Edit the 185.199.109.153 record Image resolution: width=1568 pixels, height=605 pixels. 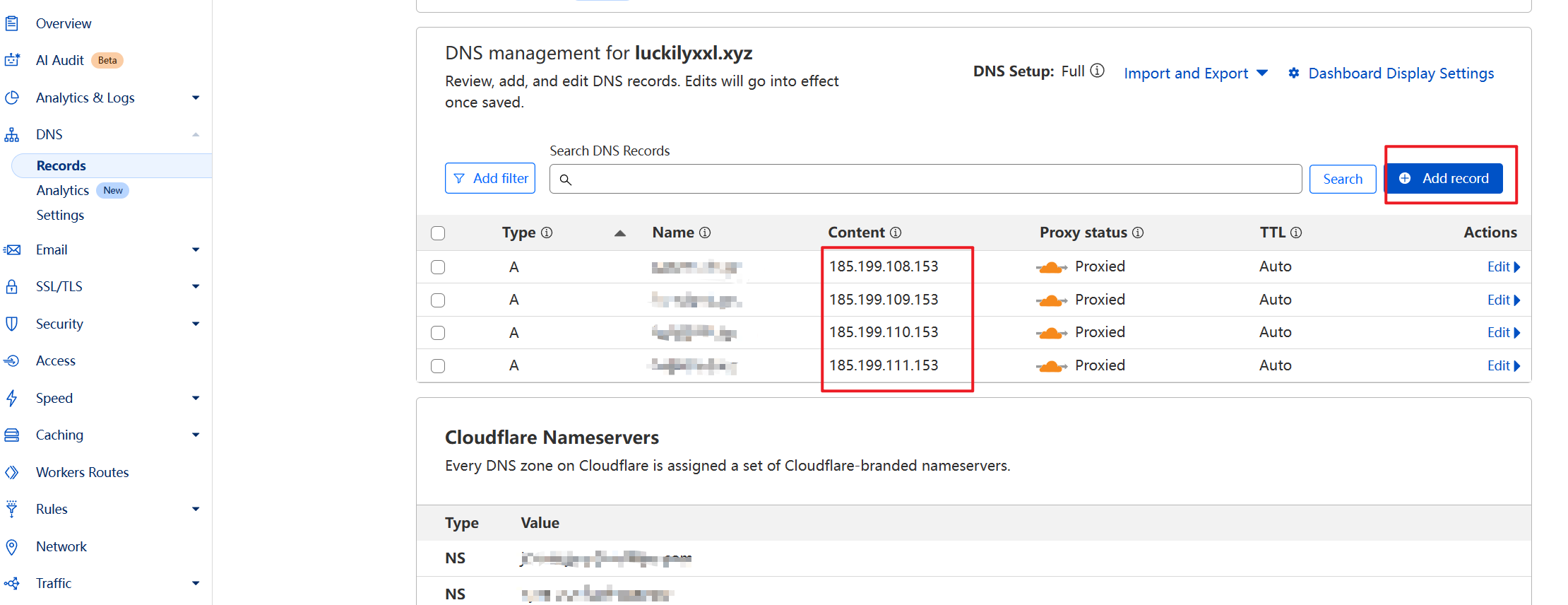pos(1503,300)
